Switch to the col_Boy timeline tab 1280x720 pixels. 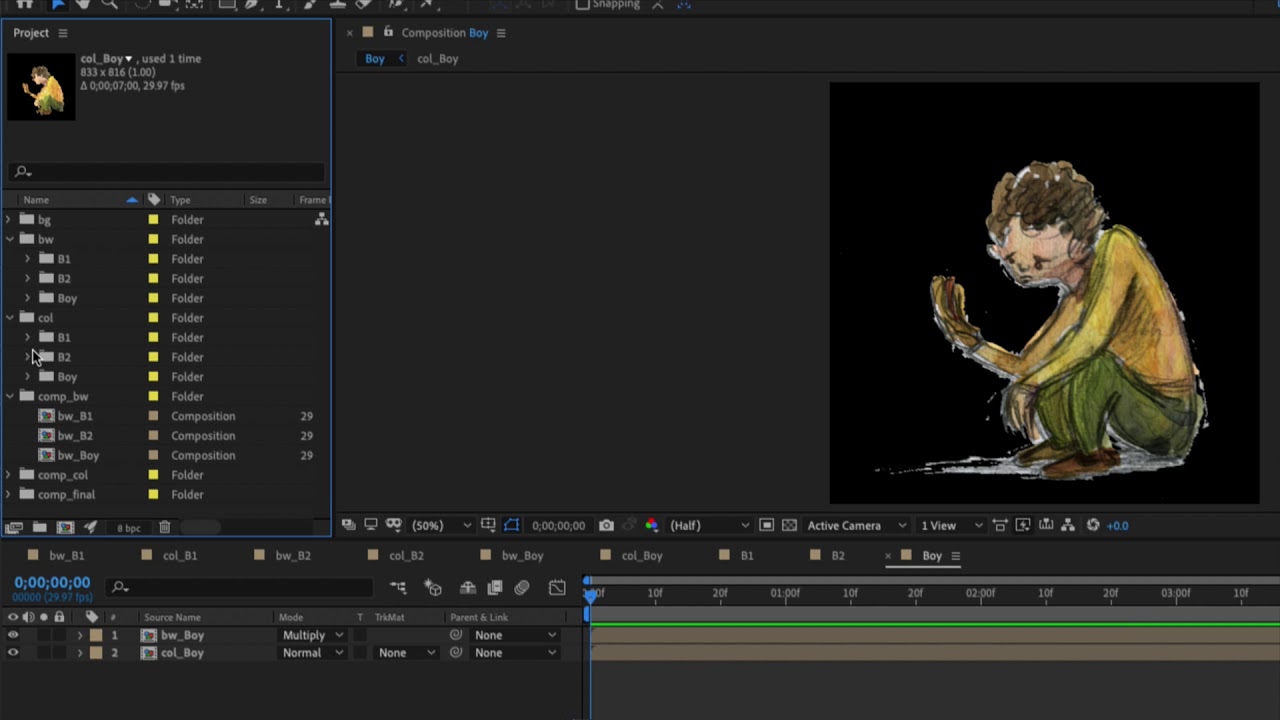click(642, 556)
